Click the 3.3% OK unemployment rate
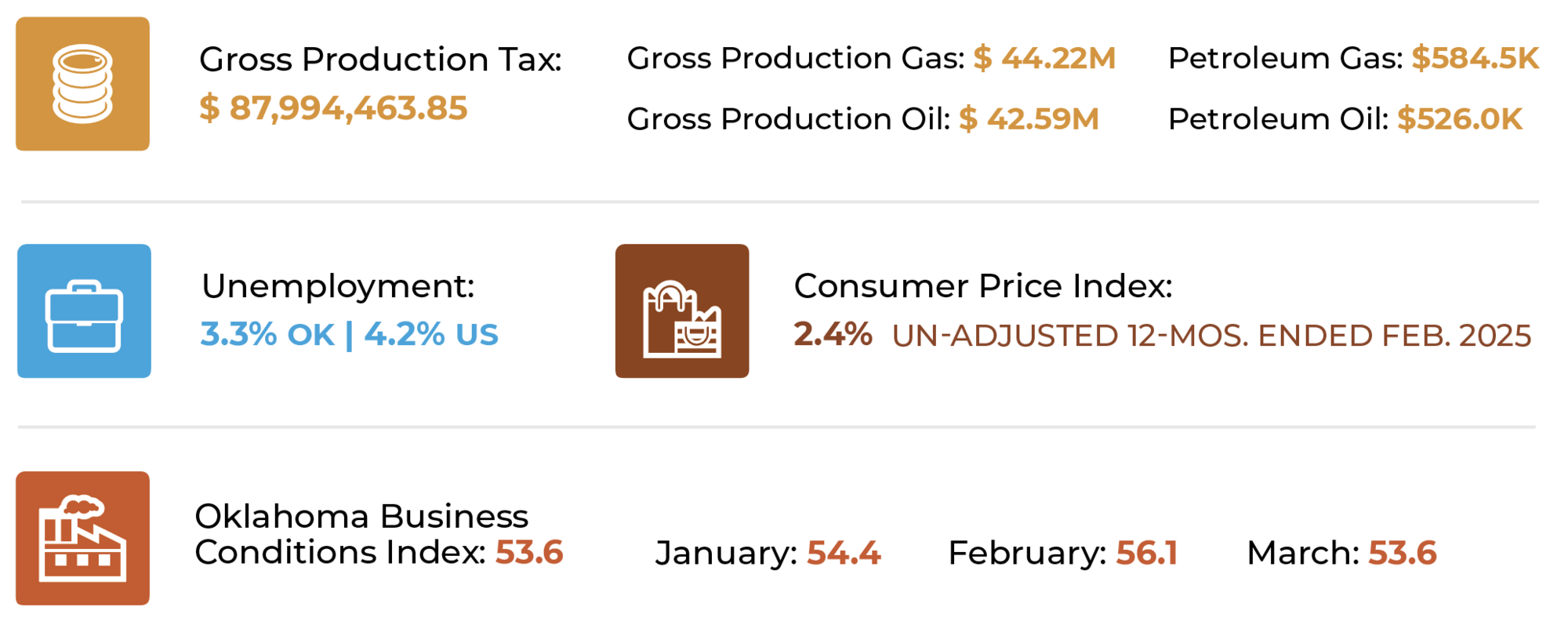Image resolution: width=1568 pixels, height=625 pixels. 267,335
